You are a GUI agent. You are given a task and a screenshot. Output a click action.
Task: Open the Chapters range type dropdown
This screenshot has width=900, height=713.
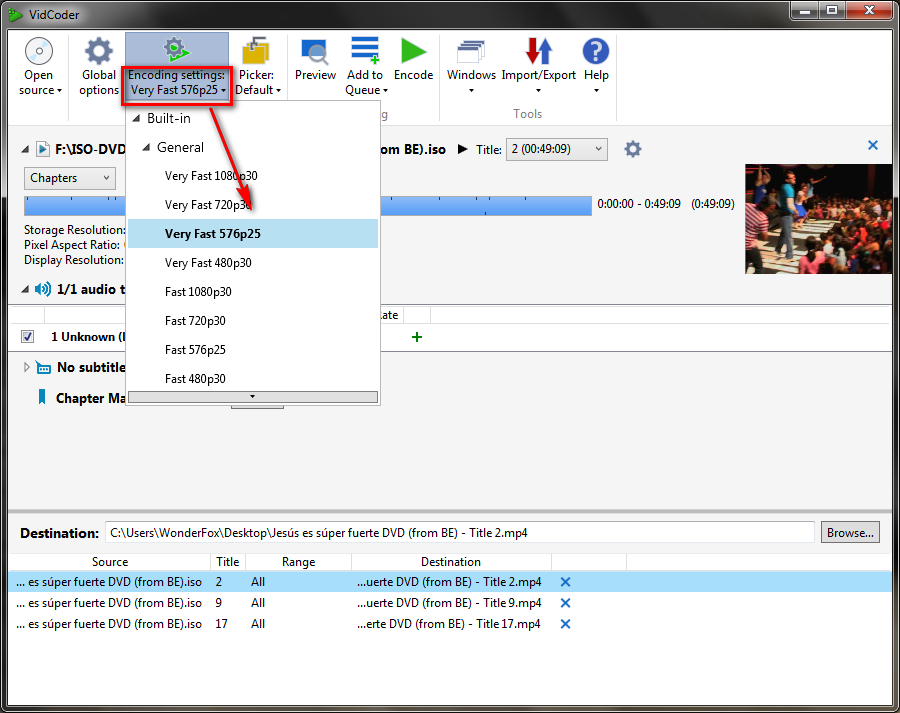click(x=70, y=178)
